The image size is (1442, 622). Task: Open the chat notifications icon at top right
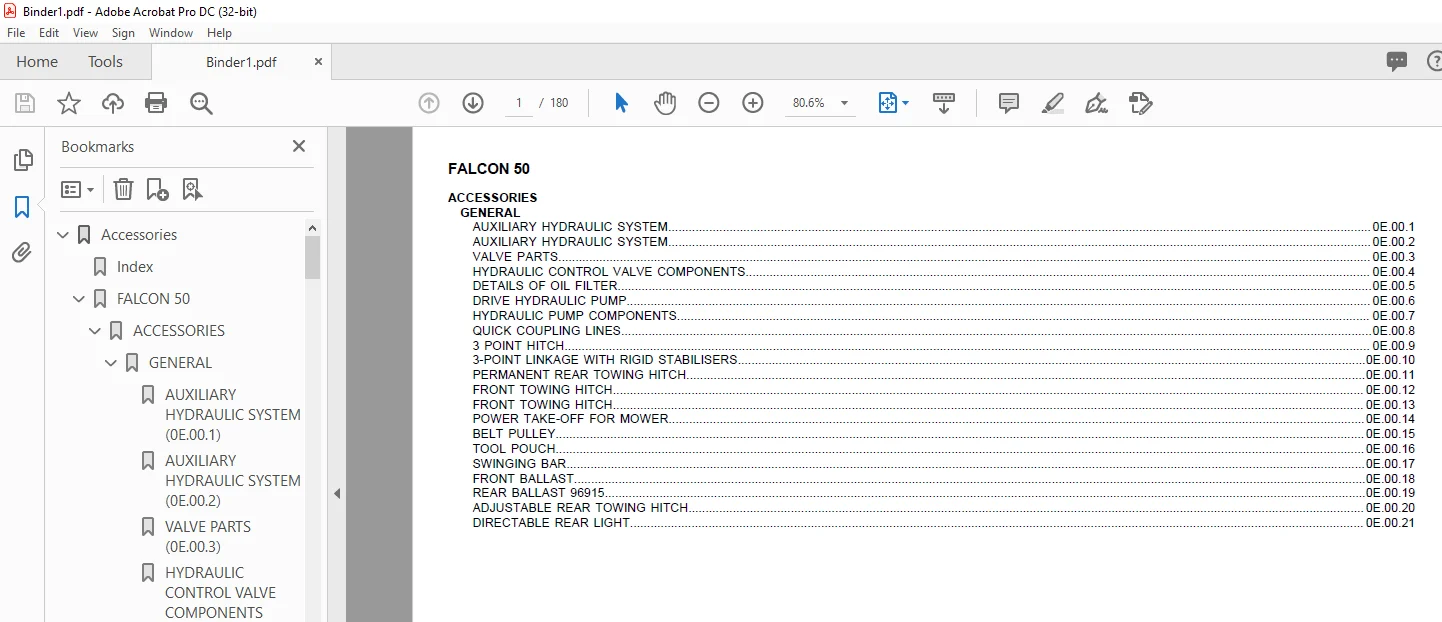coord(1397,62)
